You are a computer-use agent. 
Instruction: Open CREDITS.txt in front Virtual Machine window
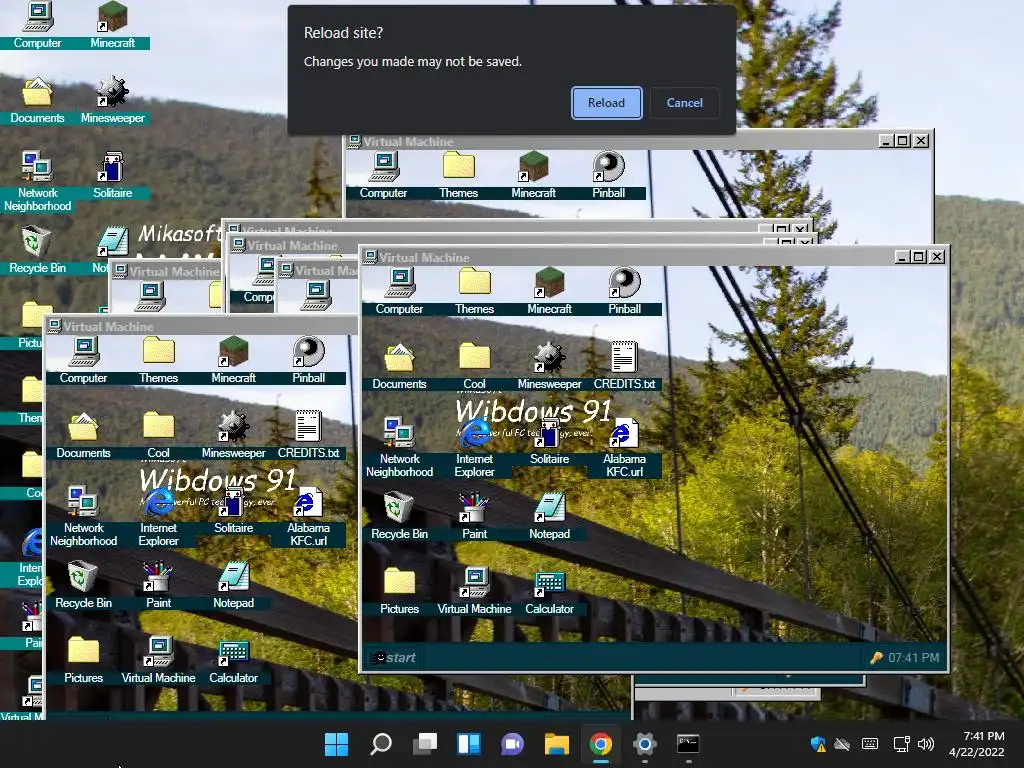pyautogui.click(x=624, y=366)
